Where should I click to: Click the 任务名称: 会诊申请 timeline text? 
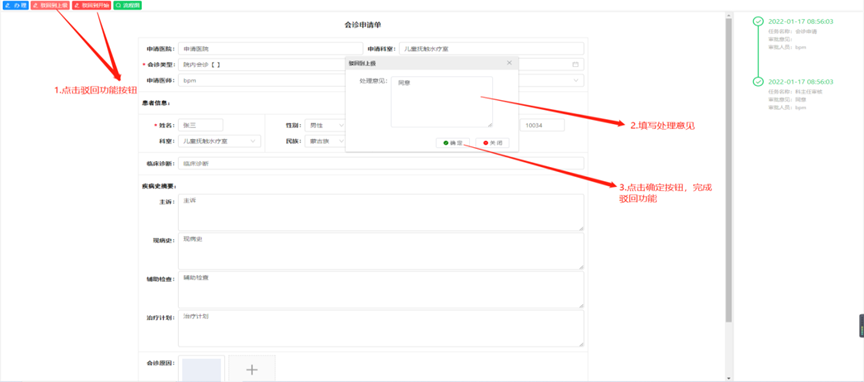click(x=792, y=31)
